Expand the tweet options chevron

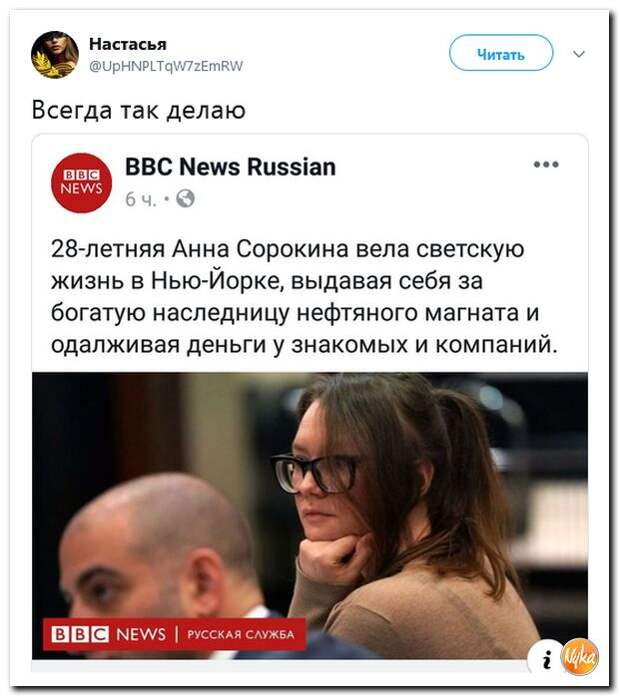[x=579, y=54]
